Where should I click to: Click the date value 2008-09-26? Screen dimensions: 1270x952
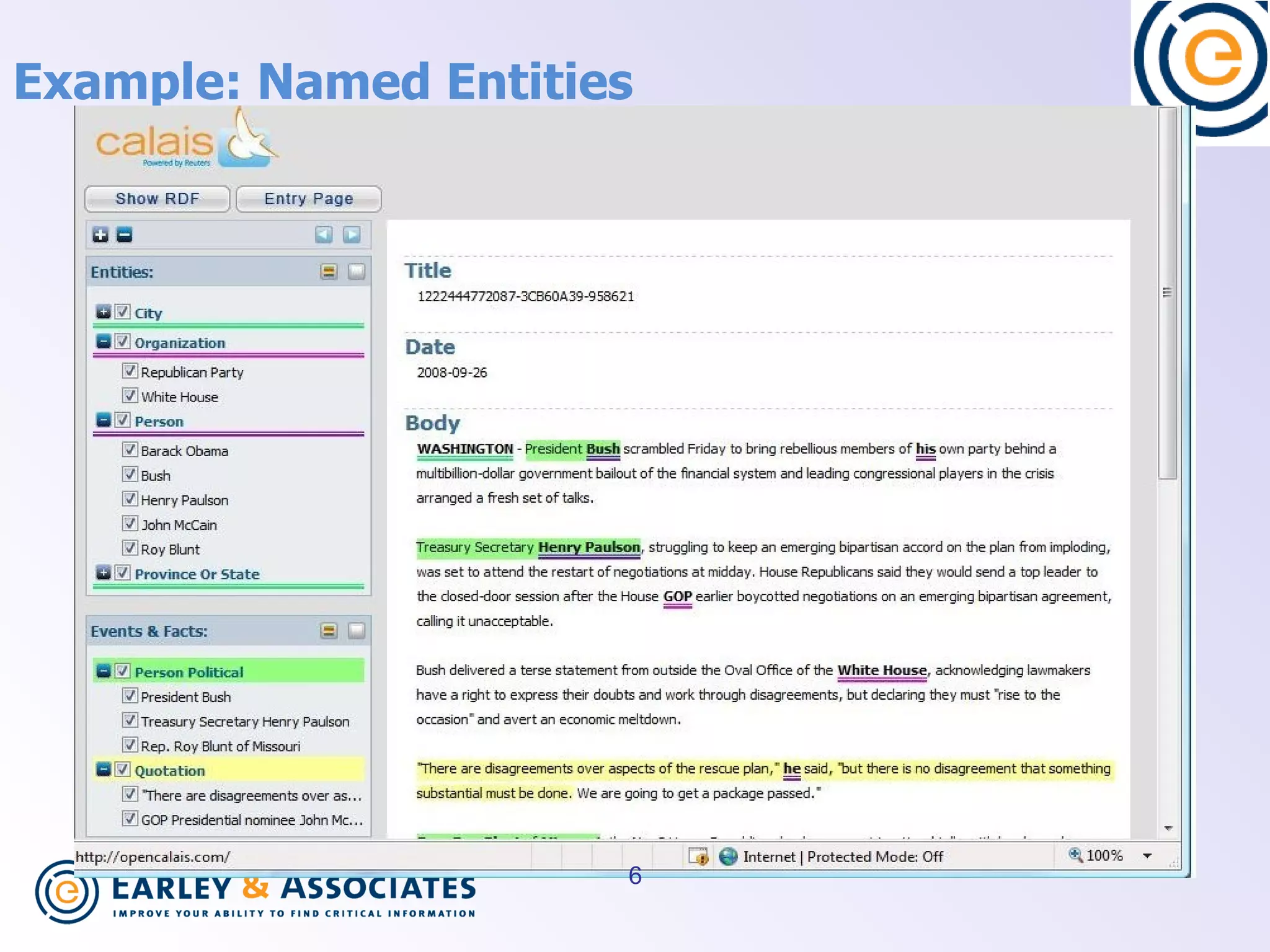452,372
